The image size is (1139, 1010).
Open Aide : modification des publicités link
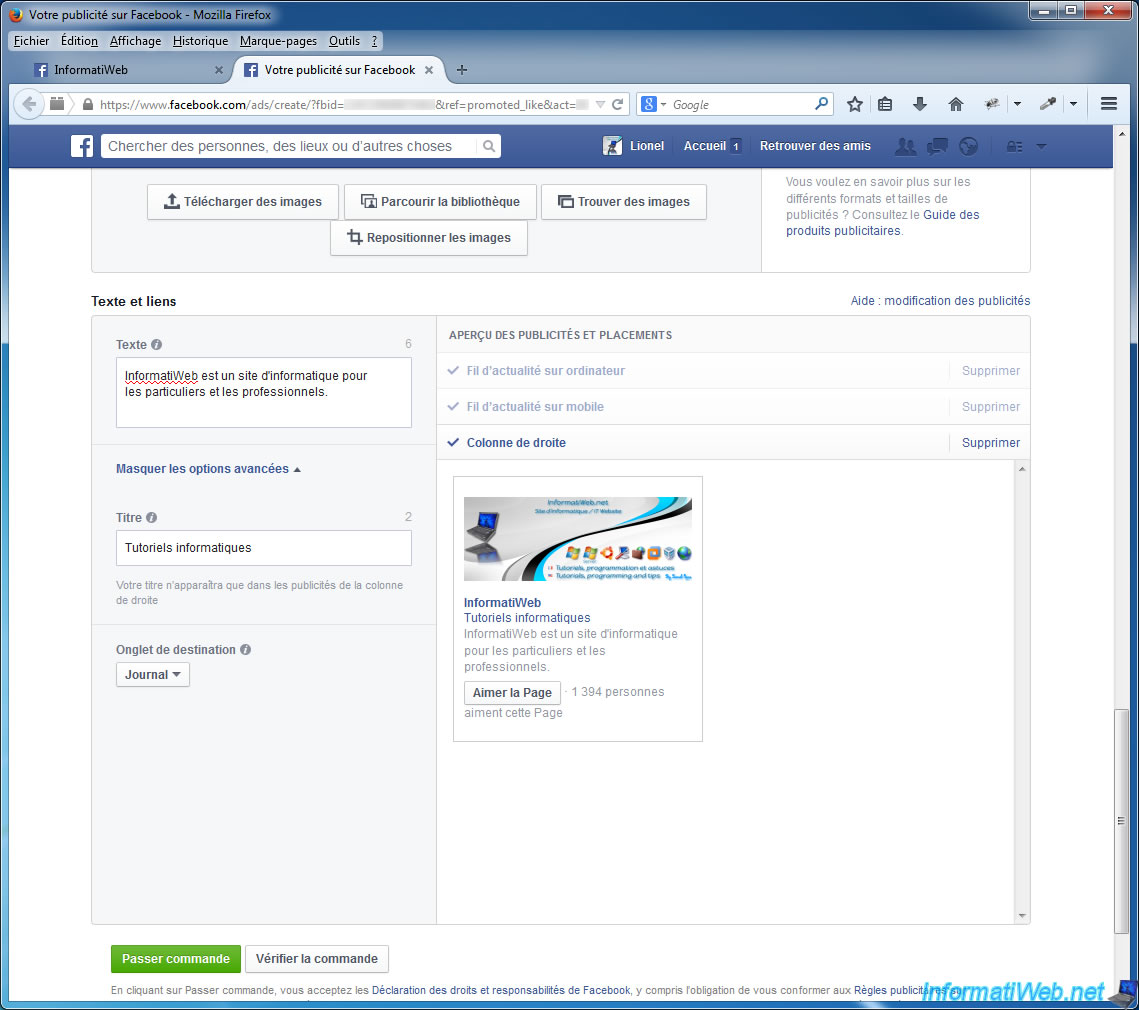(940, 301)
